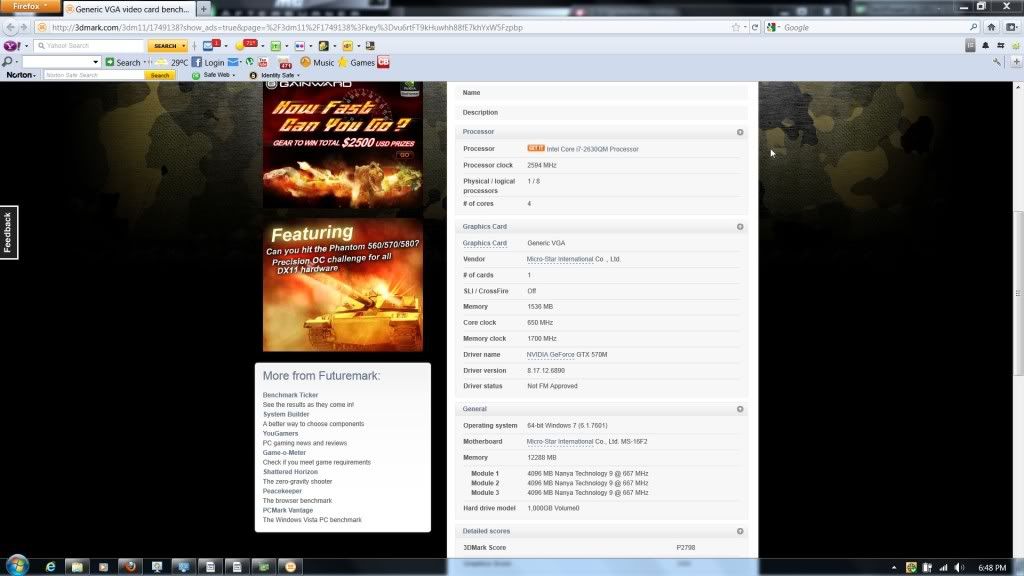Viewport: 1024px width, 576px height.
Task: Open the Games star icon
Action: point(343,62)
